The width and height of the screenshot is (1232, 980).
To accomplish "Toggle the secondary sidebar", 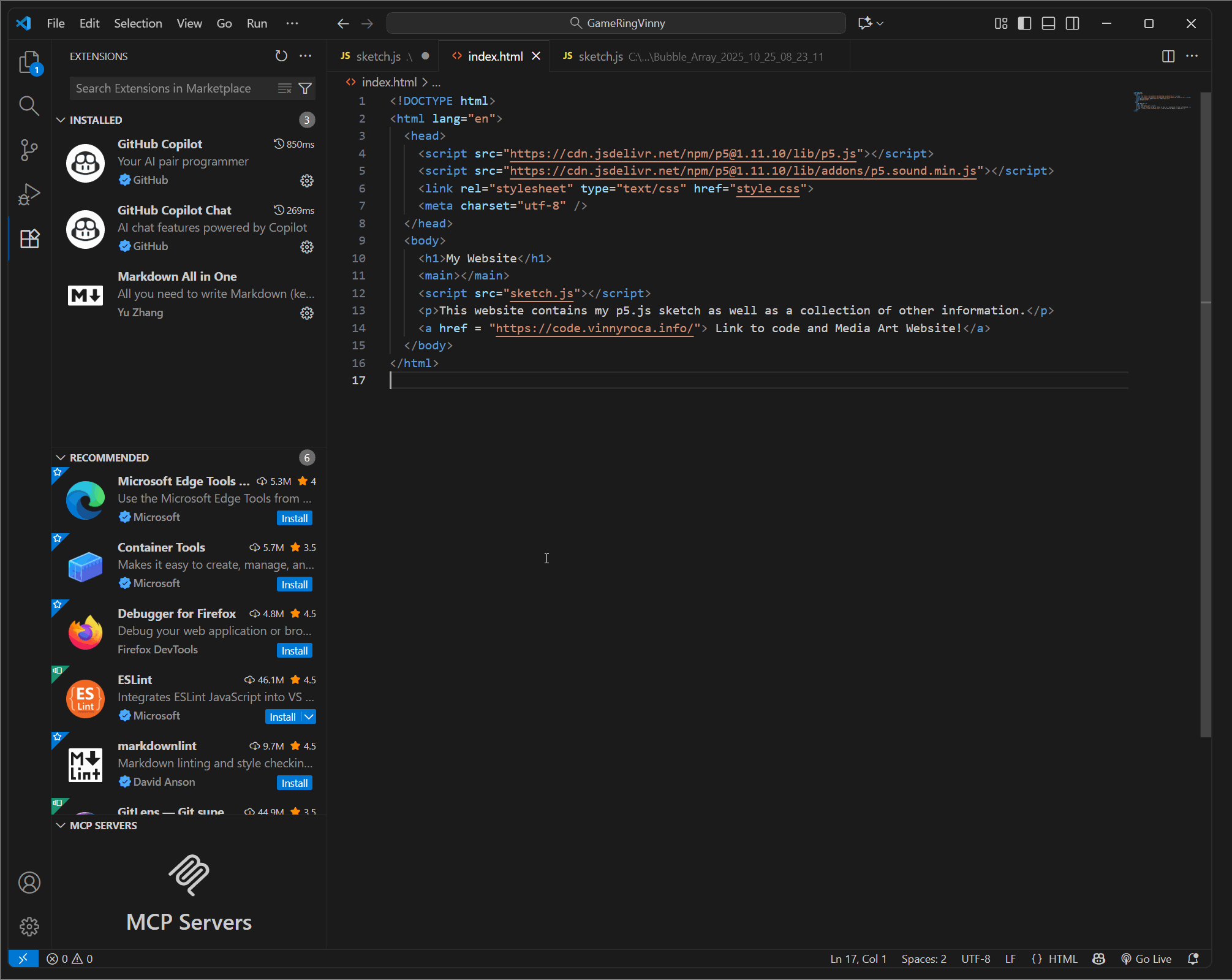I will (x=1073, y=23).
